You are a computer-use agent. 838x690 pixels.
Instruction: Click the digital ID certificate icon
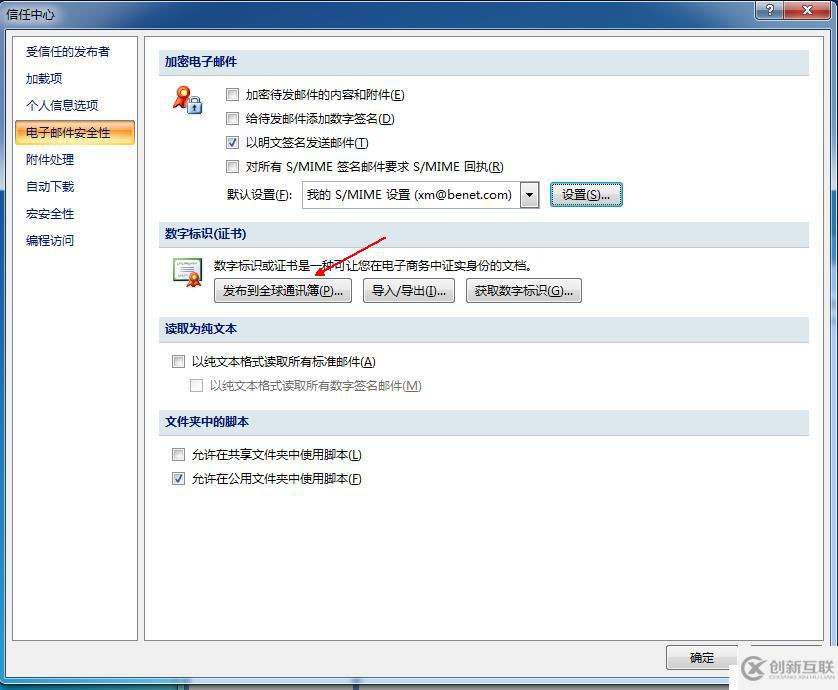tap(189, 272)
